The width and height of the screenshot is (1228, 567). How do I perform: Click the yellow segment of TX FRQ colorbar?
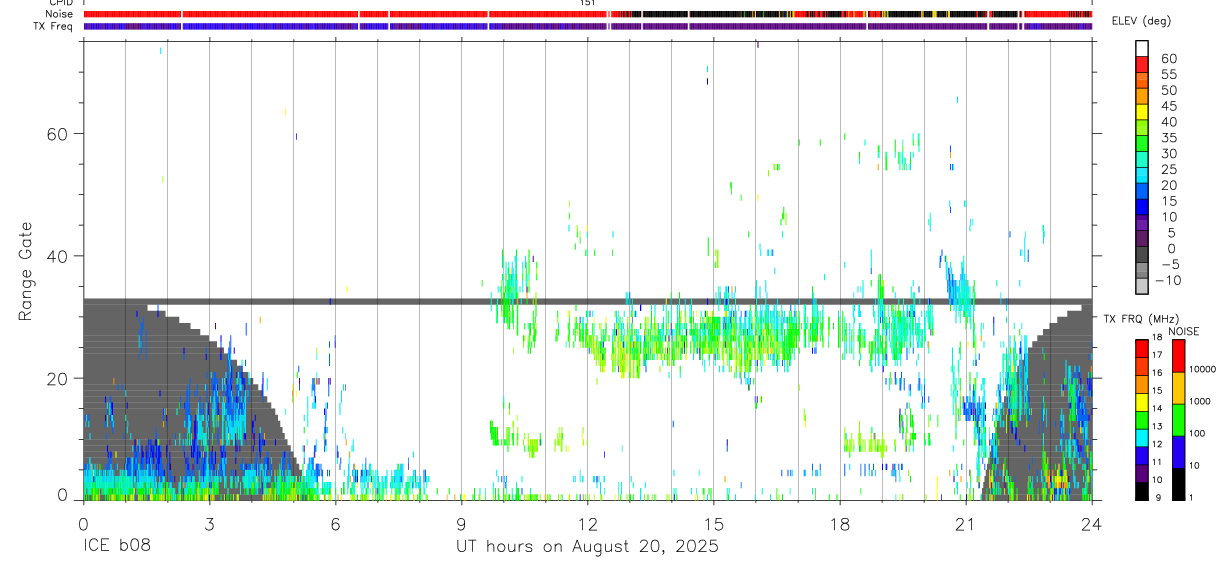pyautogui.click(x=1142, y=402)
